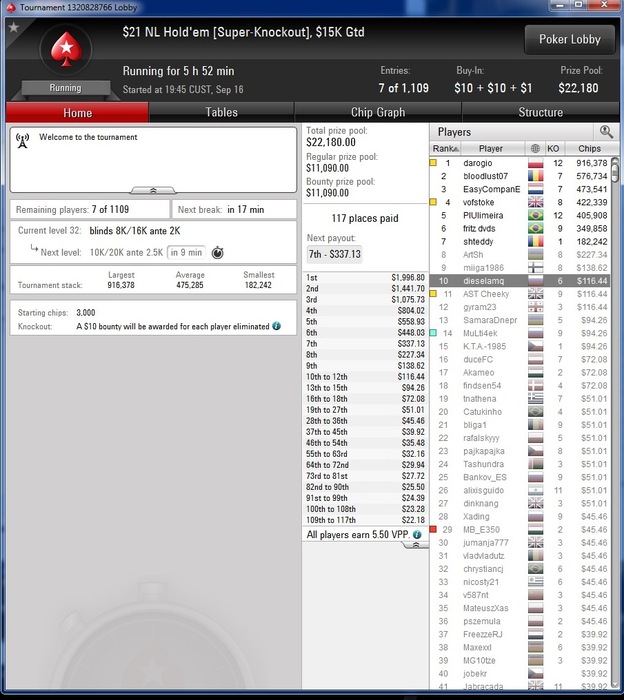The width and height of the screenshot is (624, 700).
Task: Open the Structure tab
Action: coord(541,112)
